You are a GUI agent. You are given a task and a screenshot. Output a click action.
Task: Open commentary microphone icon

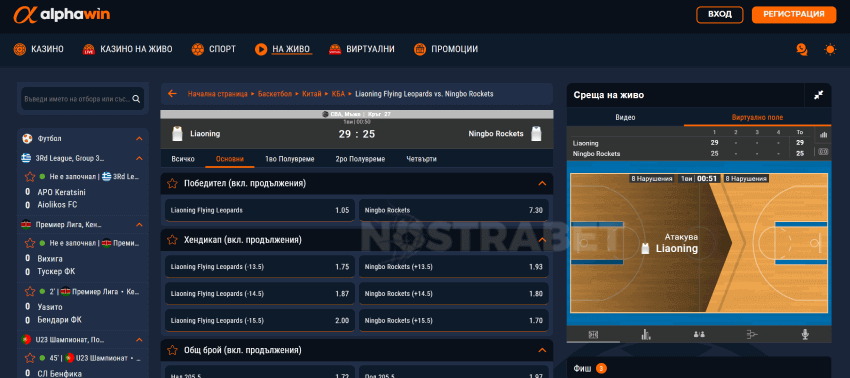click(x=805, y=335)
